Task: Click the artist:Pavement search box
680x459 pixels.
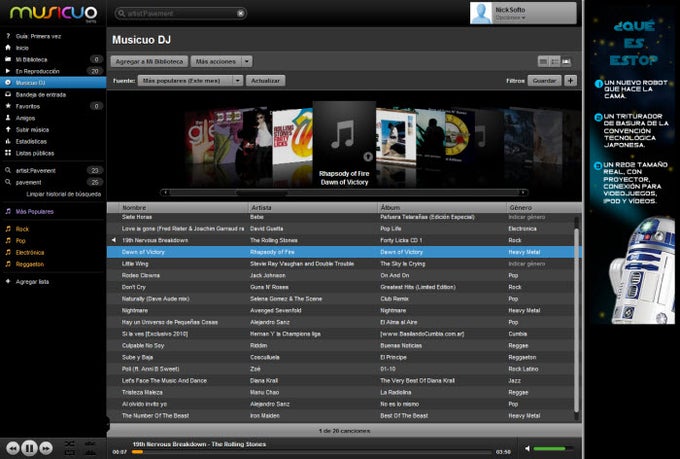Action: (x=181, y=13)
